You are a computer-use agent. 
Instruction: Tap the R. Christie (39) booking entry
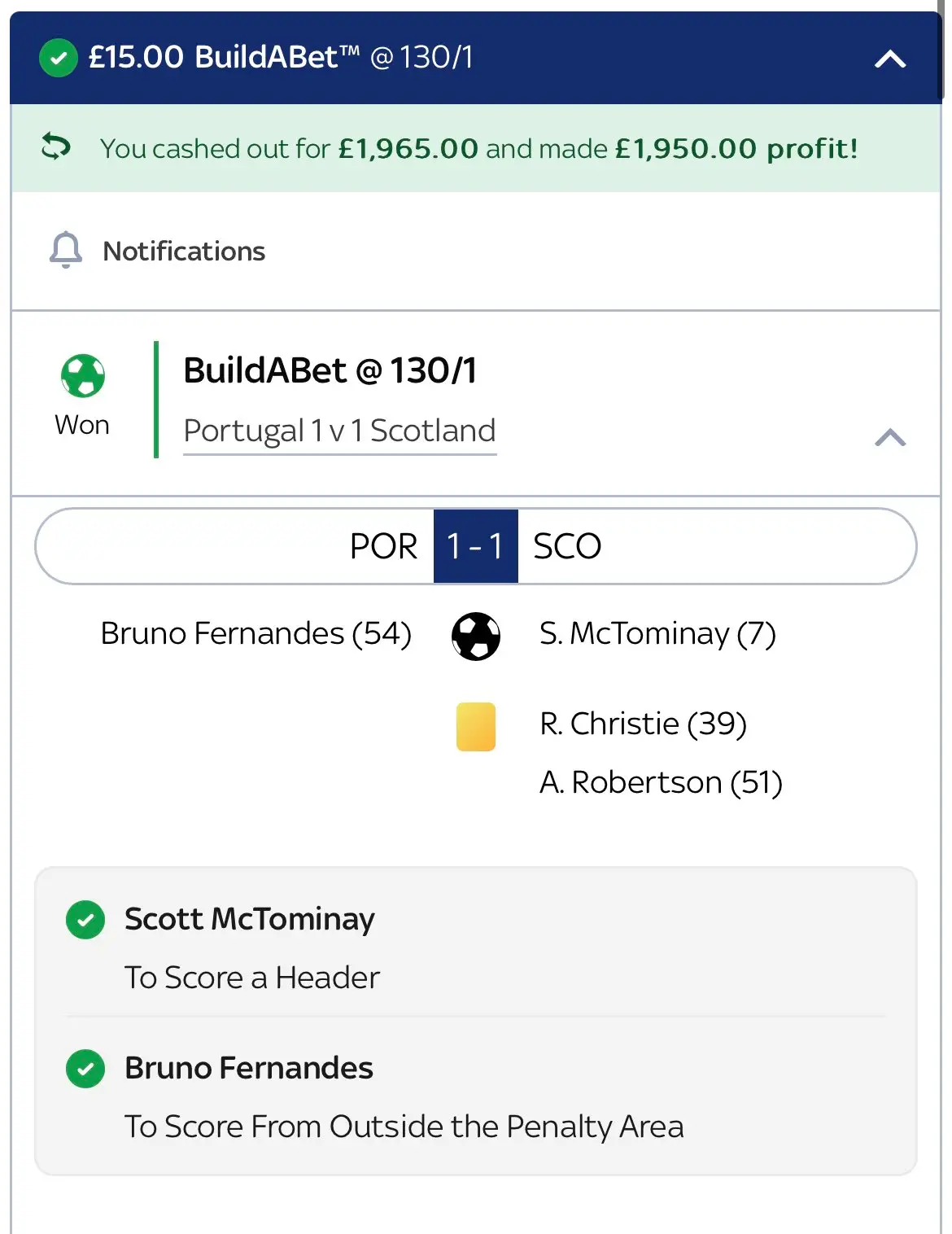pyautogui.click(x=643, y=724)
